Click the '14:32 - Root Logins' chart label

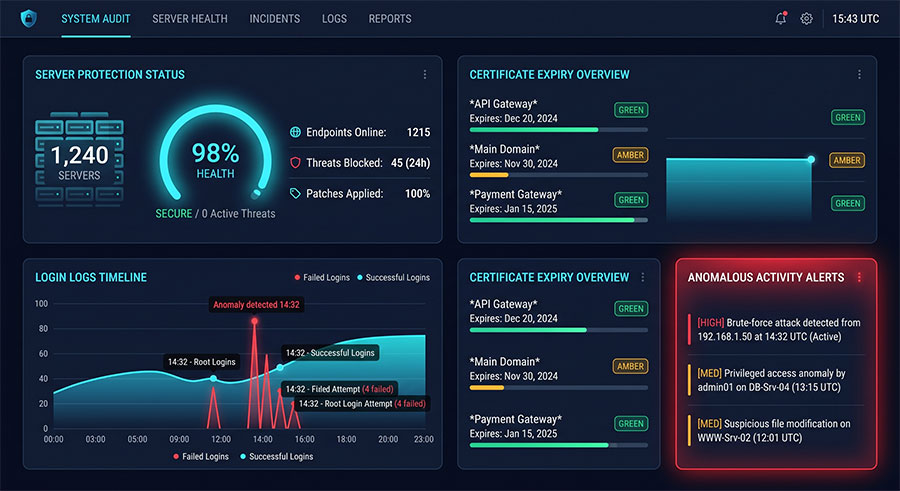coord(201,362)
